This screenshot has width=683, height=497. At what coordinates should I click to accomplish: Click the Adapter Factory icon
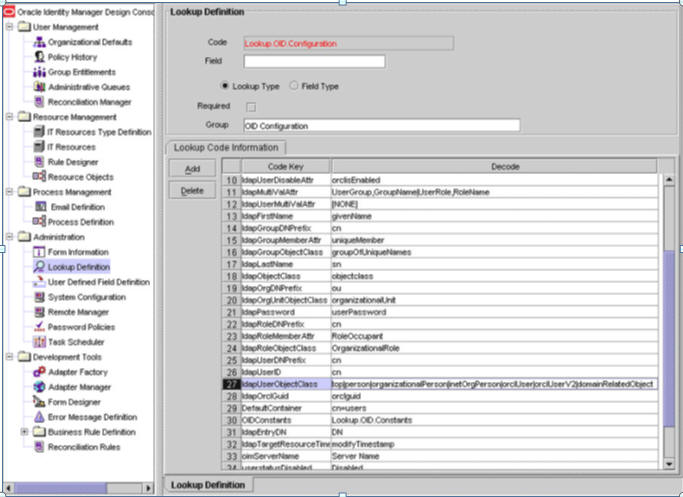tap(39, 372)
